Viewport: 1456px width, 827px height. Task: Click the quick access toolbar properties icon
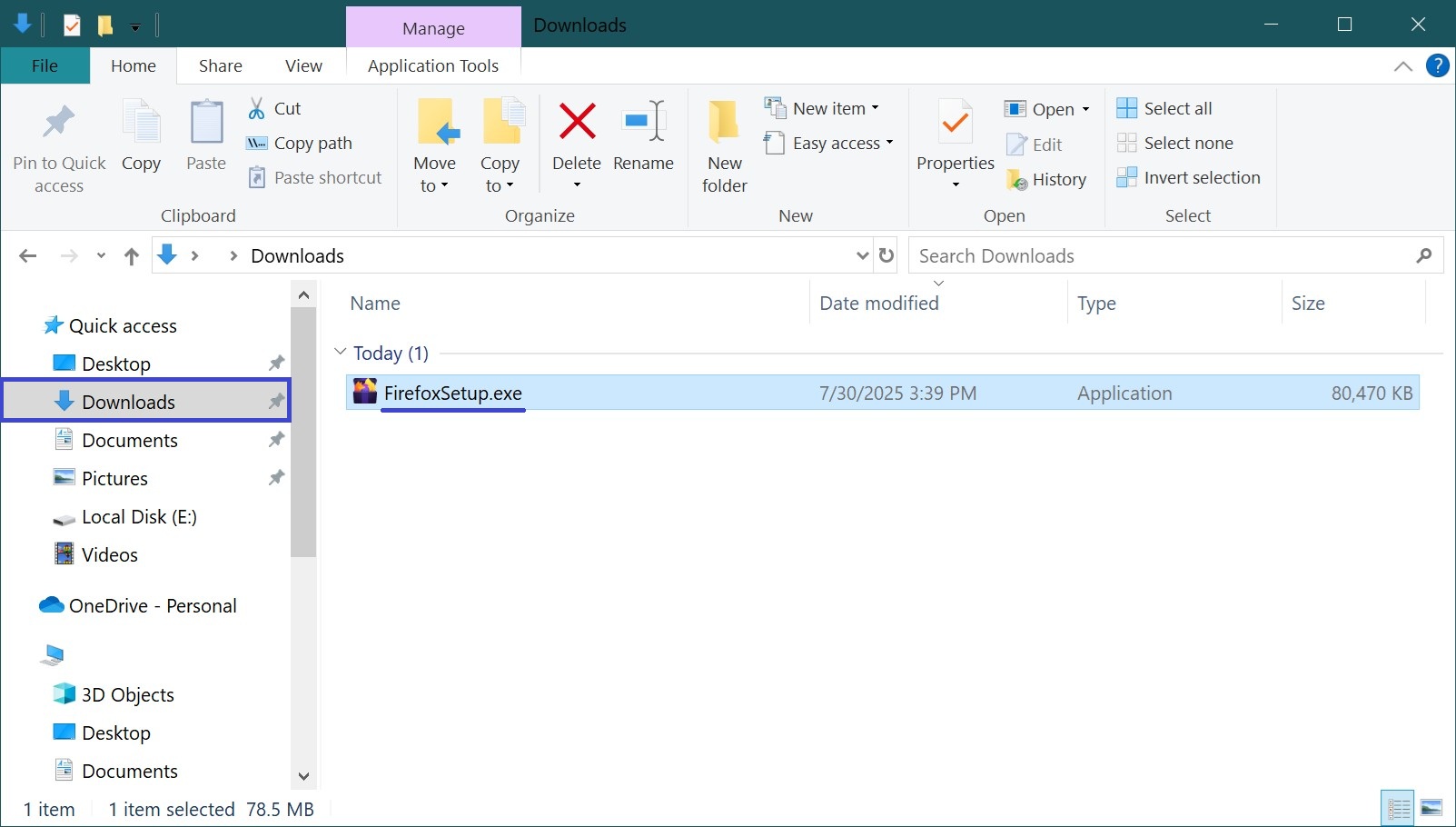point(72,25)
